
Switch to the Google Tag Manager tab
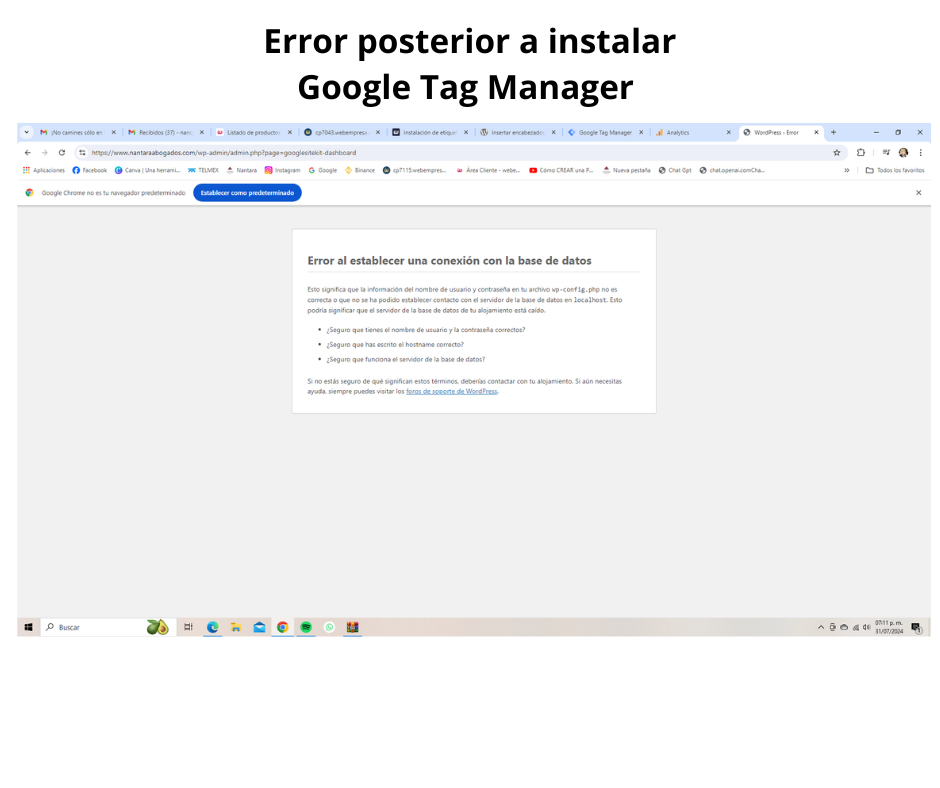[605, 133]
